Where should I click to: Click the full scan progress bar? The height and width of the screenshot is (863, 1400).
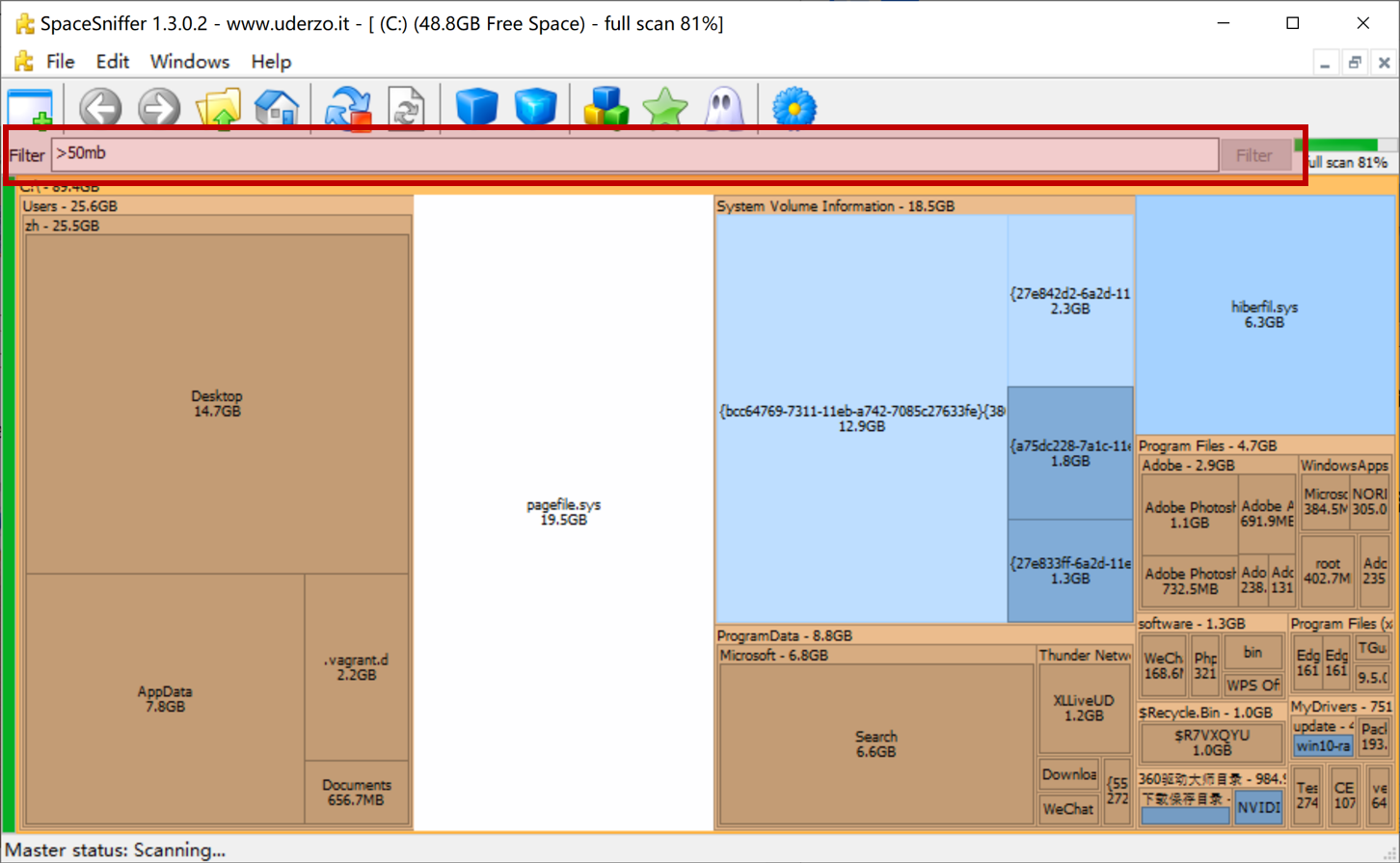click(x=1345, y=146)
